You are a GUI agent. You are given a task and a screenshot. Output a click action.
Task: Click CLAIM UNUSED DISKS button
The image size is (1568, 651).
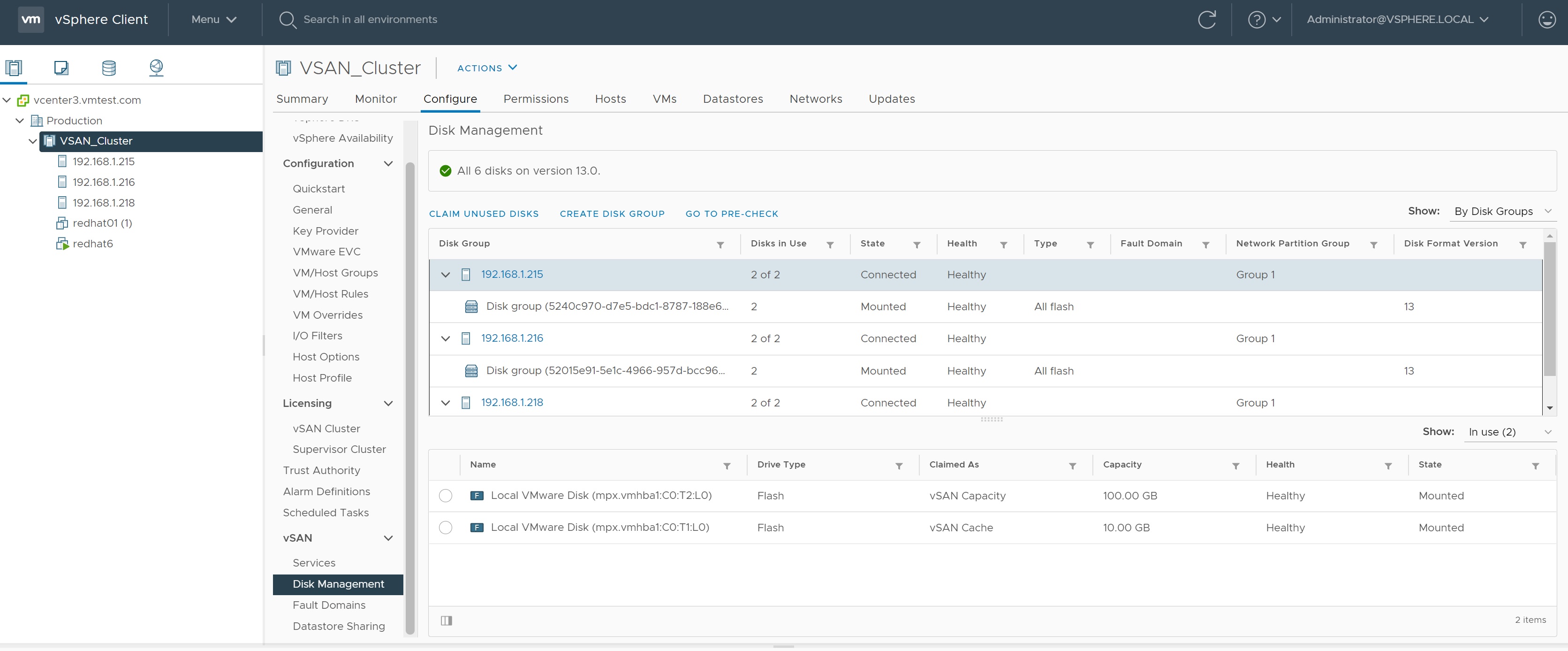(483, 214)
